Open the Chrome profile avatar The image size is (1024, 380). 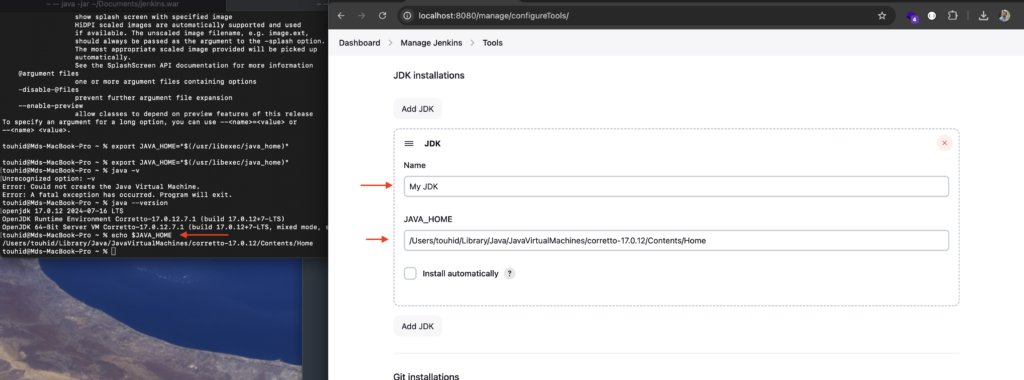[x=1004, y=16]
